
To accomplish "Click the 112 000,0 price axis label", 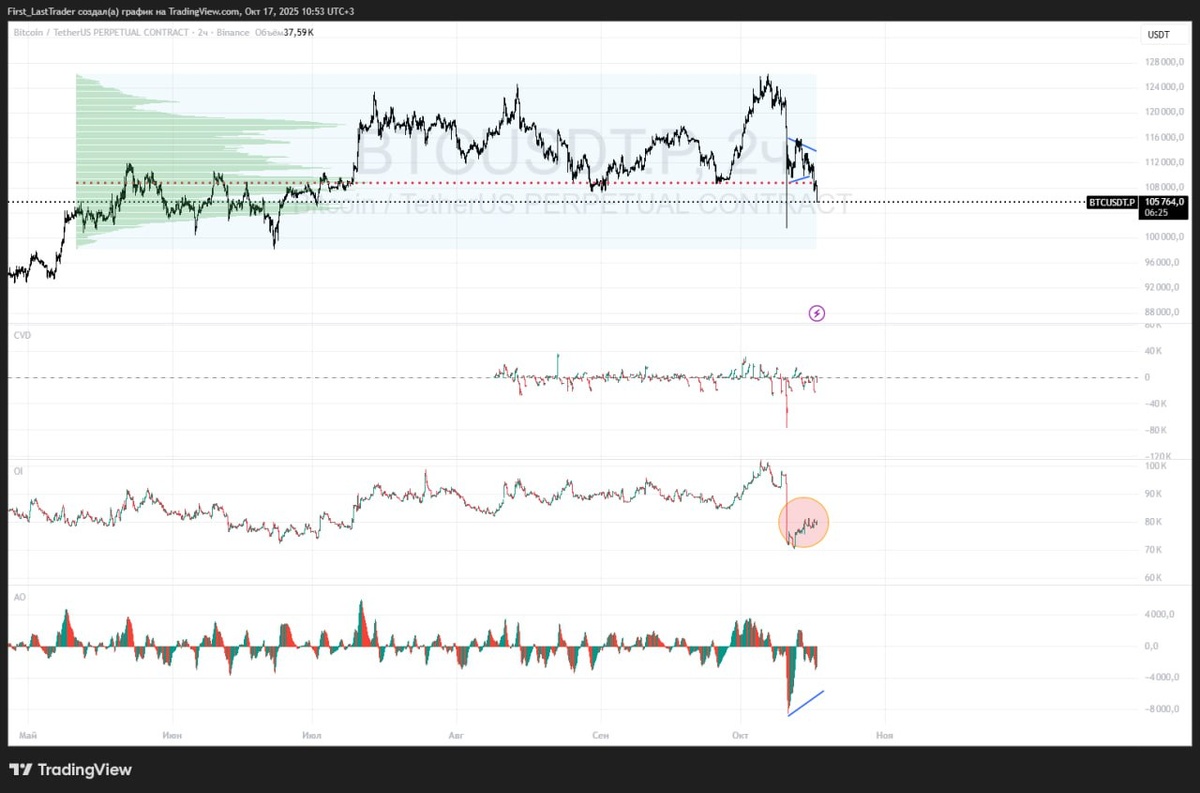I will click(x=1164, y=161).
